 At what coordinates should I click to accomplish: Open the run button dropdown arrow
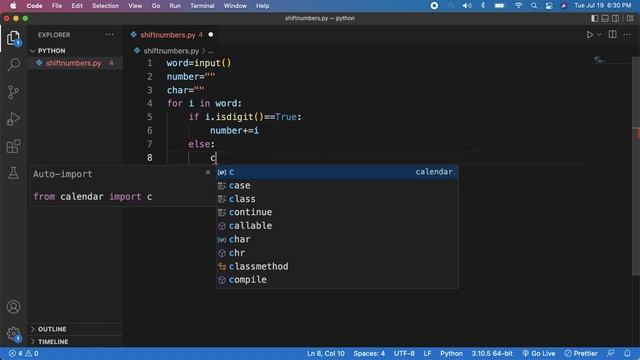pos(599,35)
